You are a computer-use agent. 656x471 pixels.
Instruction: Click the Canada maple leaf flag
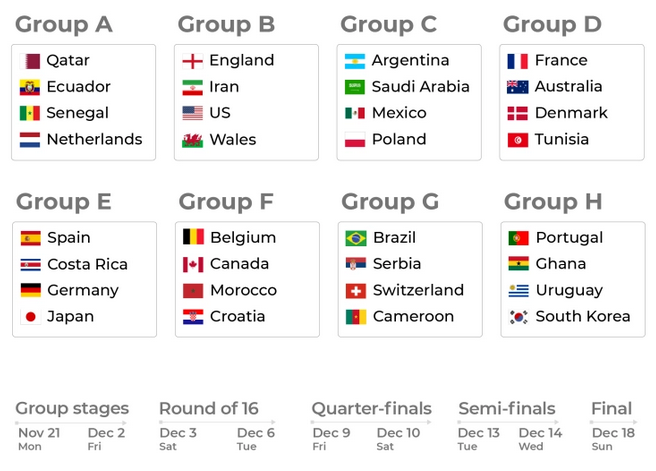[192, 265]
